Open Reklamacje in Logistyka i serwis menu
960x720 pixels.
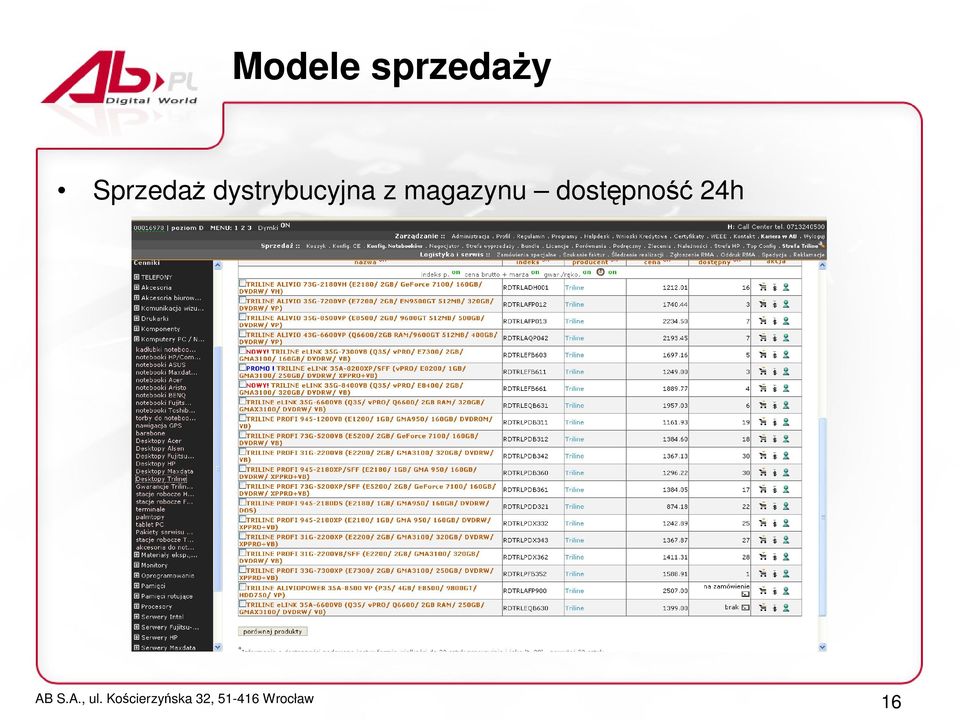[809, 255]
